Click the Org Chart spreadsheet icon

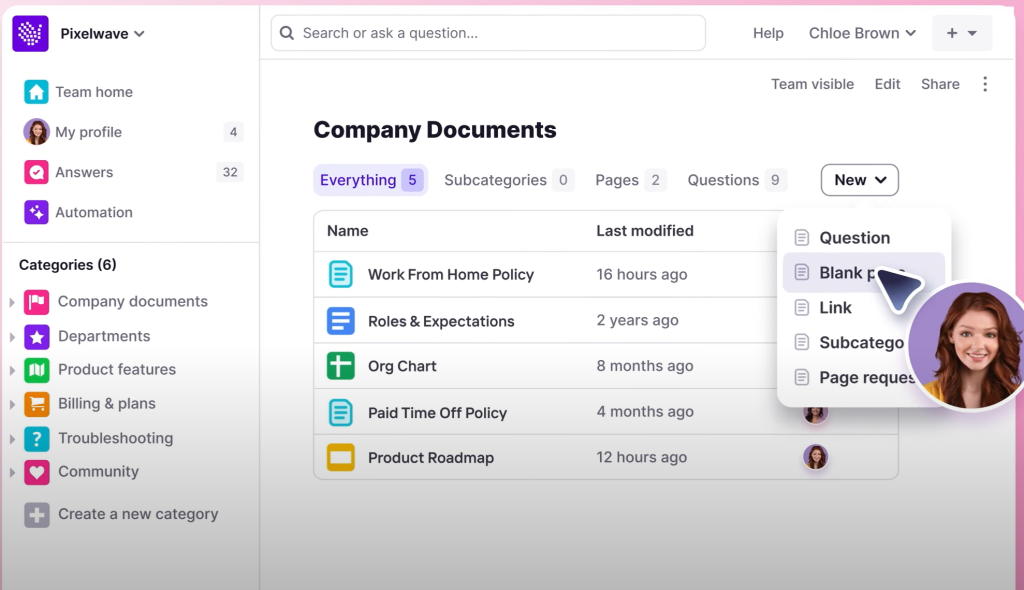coord(340,366)
